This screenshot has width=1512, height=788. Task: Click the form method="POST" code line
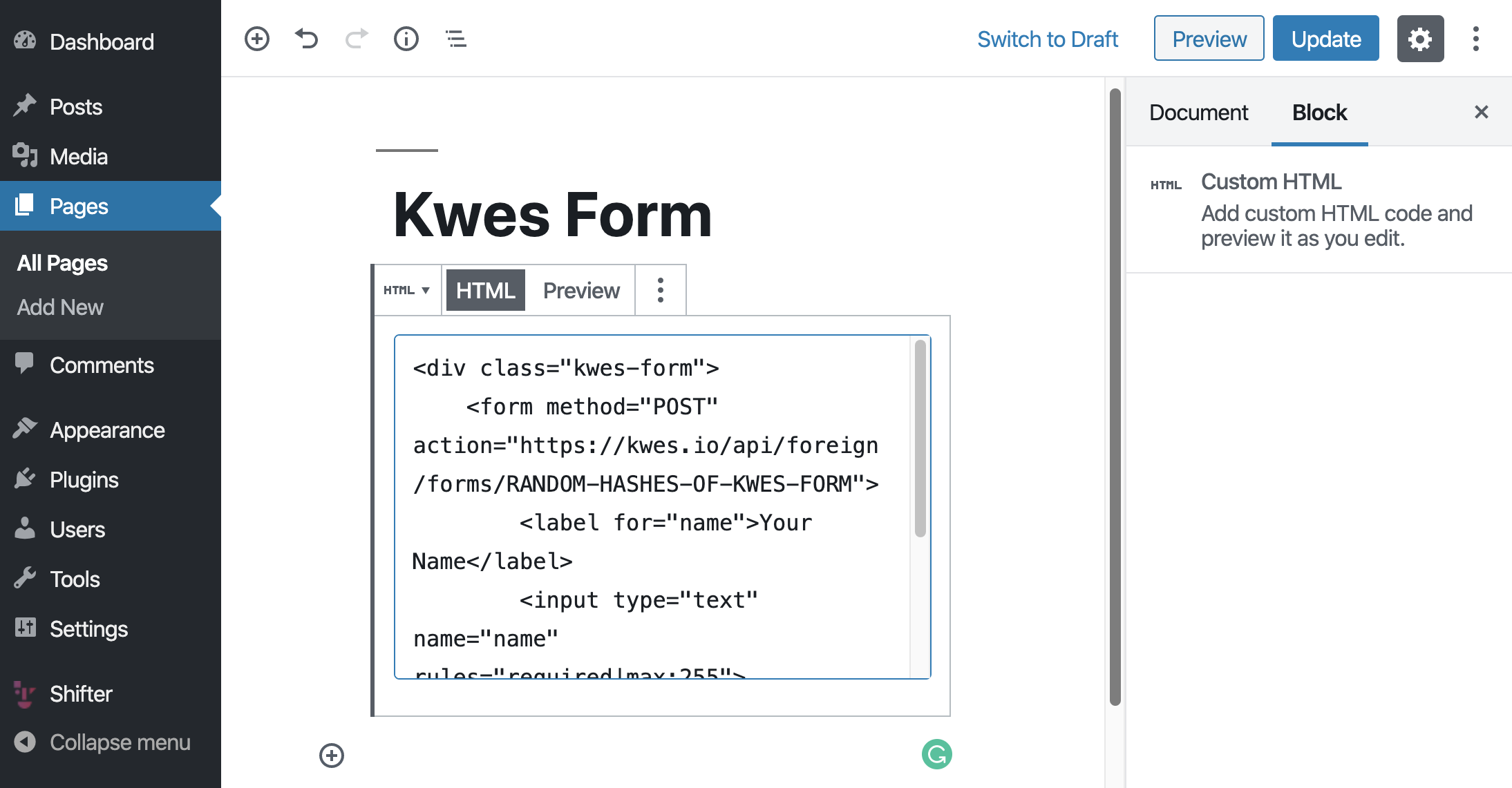pos(592,407)
